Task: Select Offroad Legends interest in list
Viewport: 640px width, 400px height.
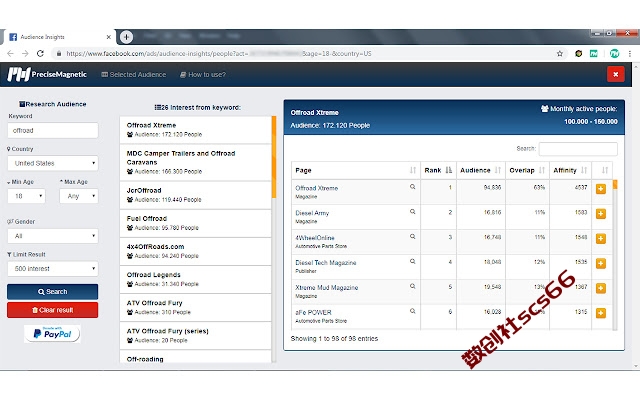Action: coord(196,279)
